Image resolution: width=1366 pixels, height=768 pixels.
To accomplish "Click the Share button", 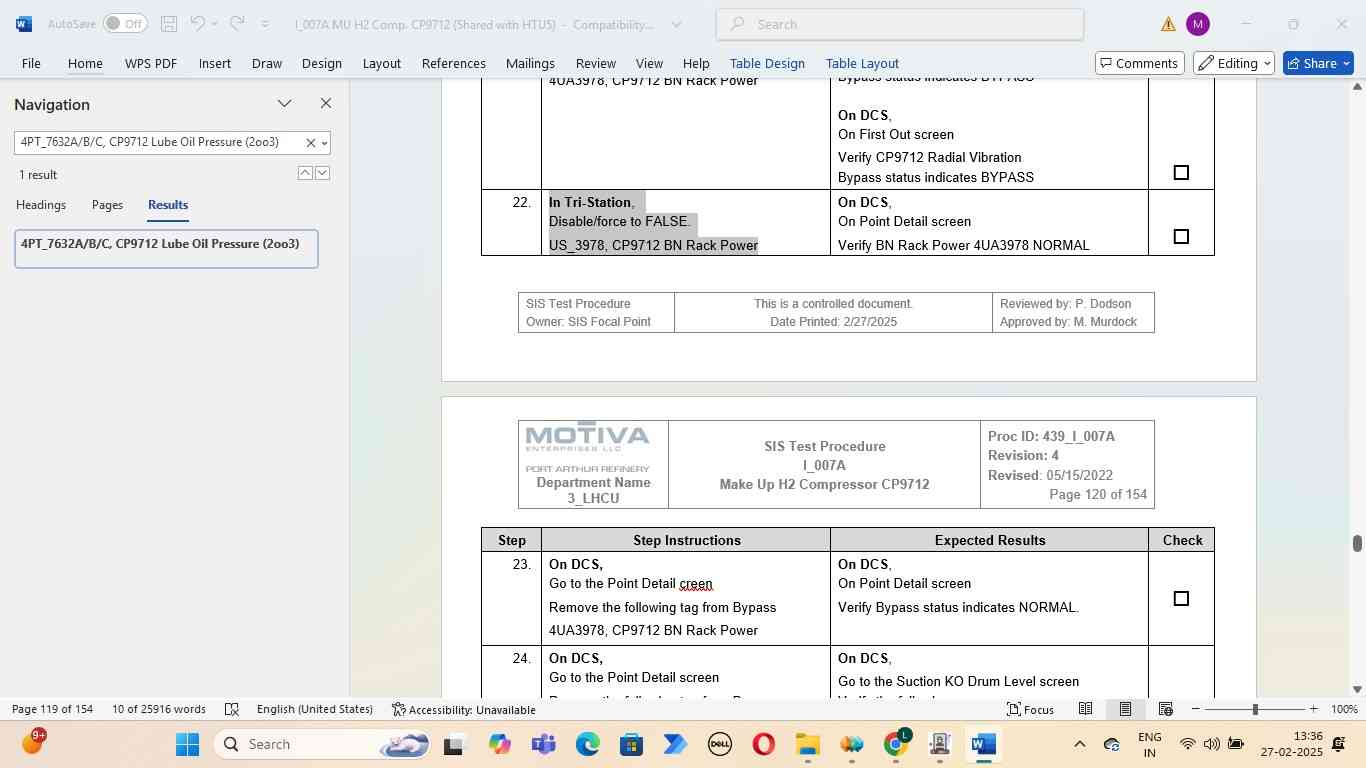I will click(x=1318, y=63).
